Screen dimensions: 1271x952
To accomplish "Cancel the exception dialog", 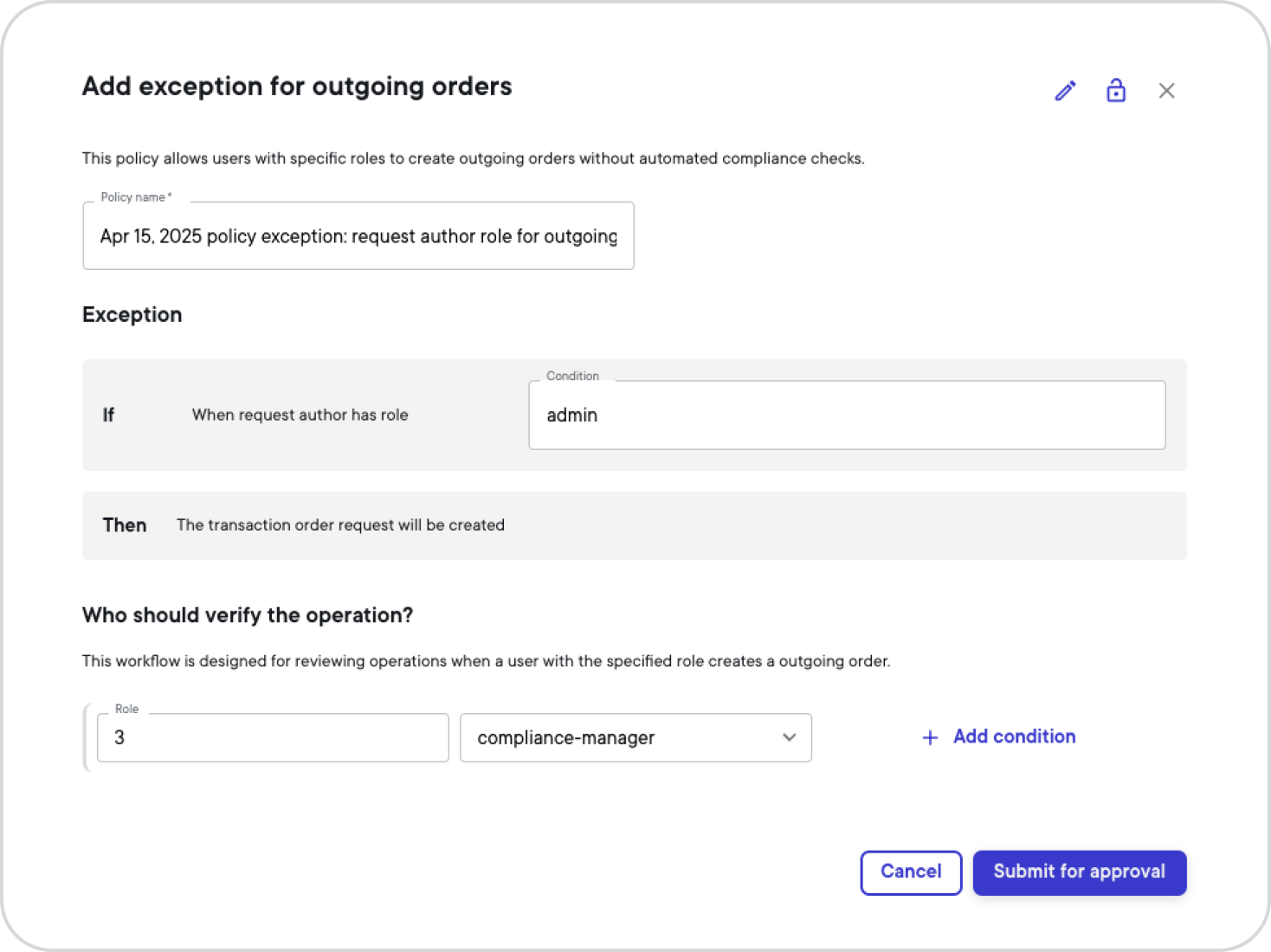I will [x=911, y=872].
